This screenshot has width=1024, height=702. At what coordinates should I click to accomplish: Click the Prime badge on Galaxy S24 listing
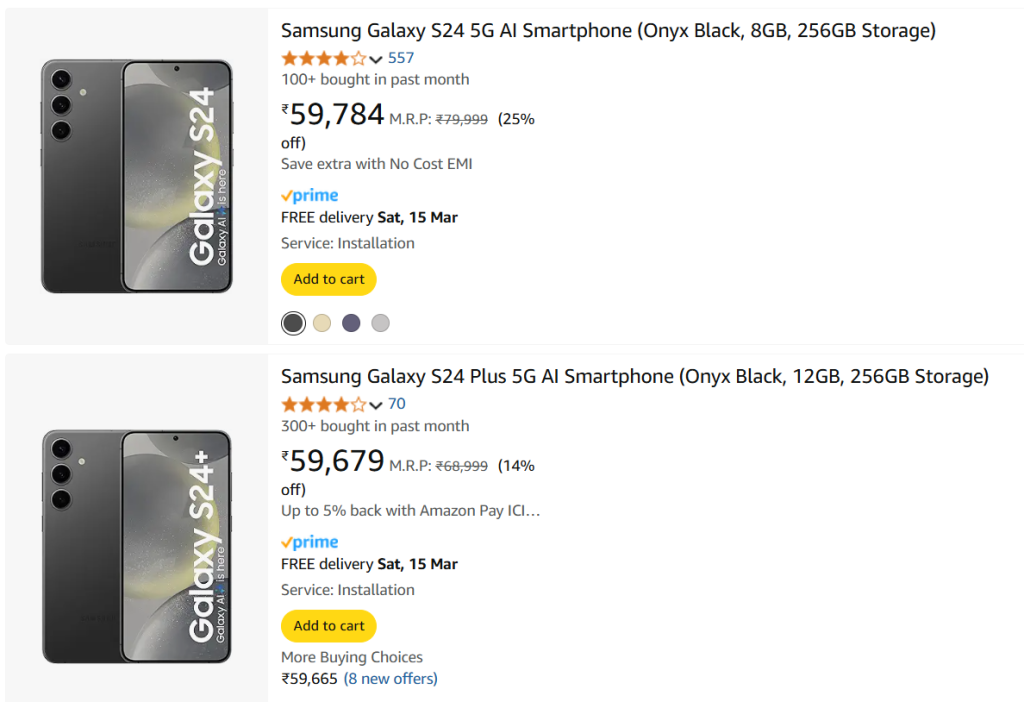coord(310,196)
